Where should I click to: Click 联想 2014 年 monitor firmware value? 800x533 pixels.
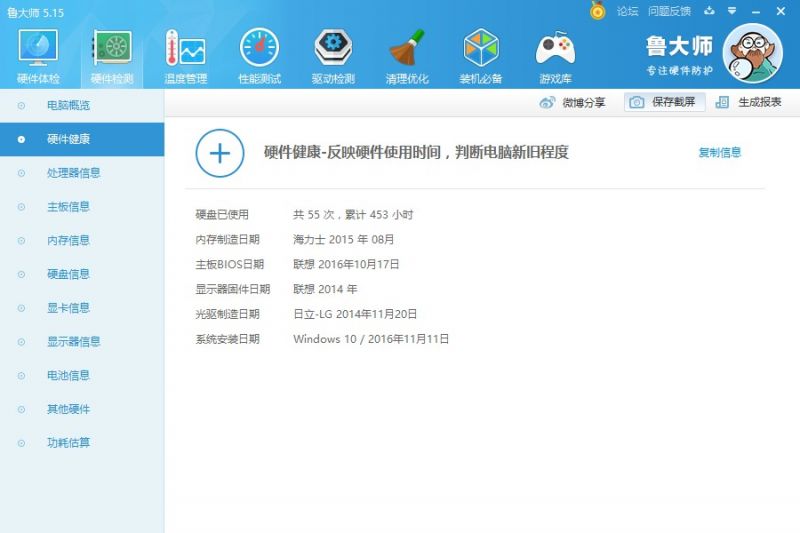(325, 289)
